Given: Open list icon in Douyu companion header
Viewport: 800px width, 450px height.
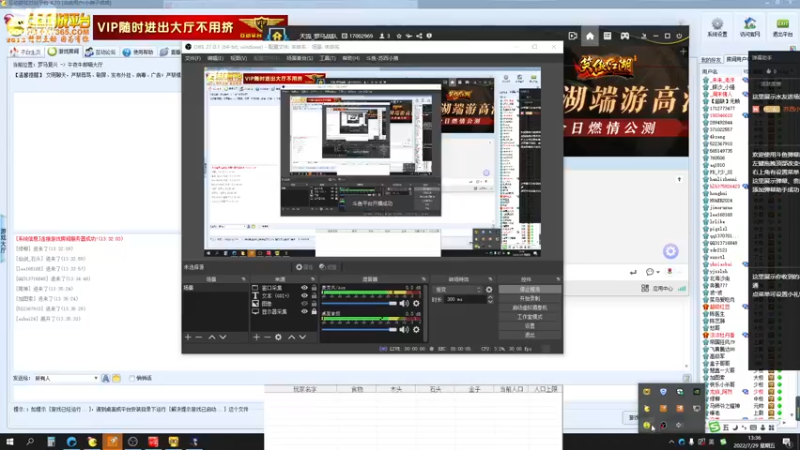Looking at the screenshot, I should pos(607,36).
